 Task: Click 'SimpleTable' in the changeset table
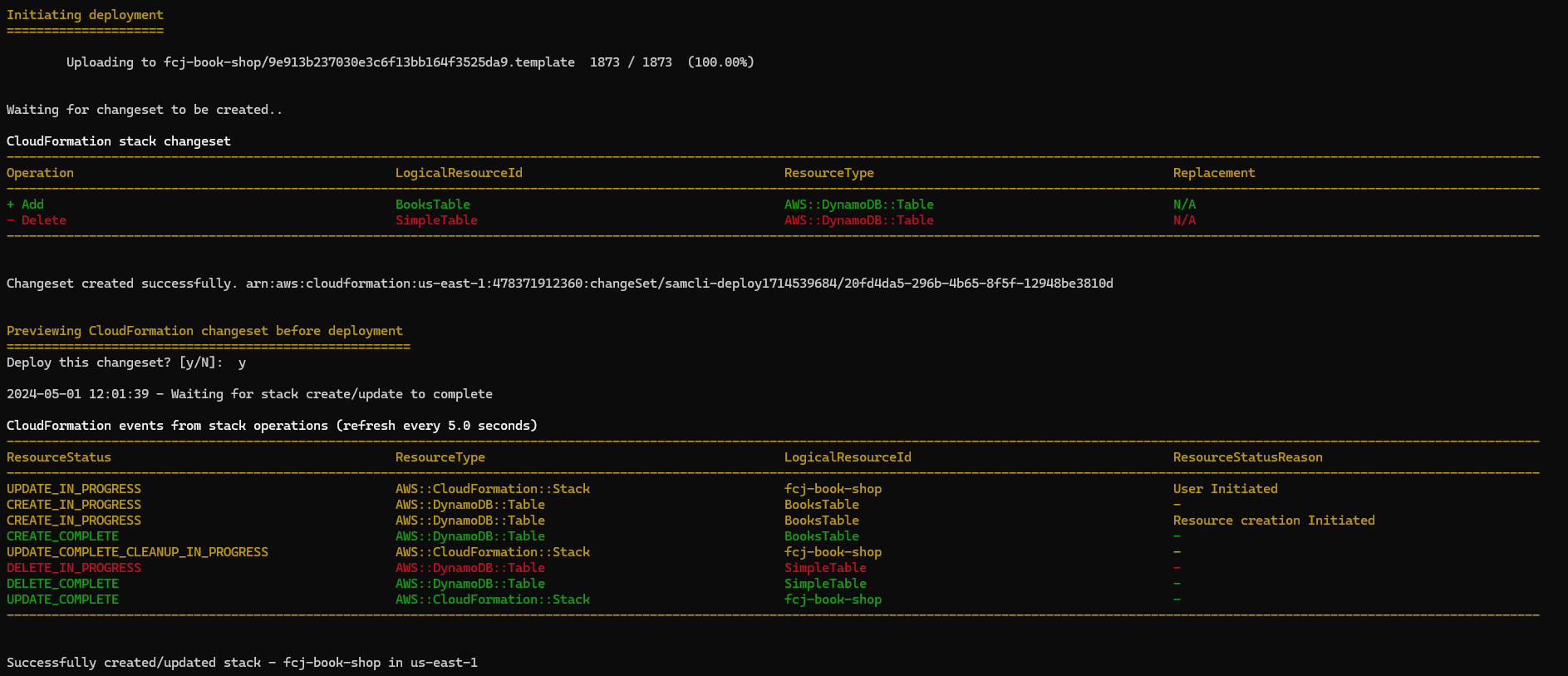pos(436,220)
